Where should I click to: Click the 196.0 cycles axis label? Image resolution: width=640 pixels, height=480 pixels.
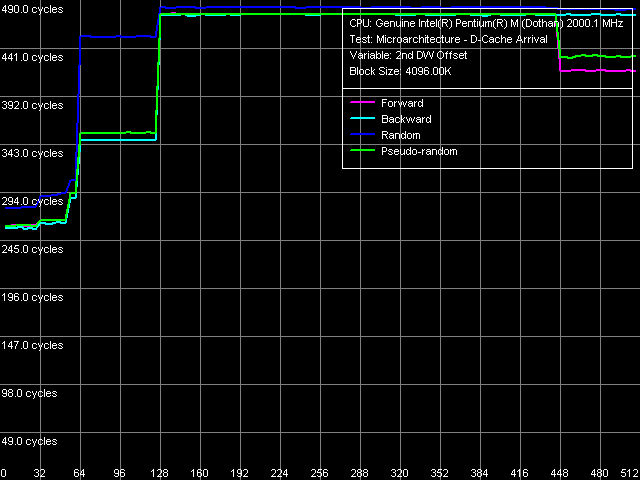[x=32, y=298]
